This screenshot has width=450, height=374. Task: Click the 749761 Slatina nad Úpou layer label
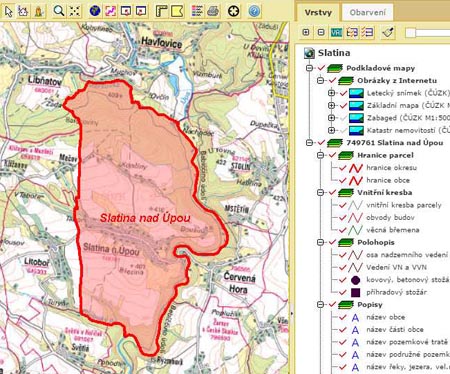point(395,143)
